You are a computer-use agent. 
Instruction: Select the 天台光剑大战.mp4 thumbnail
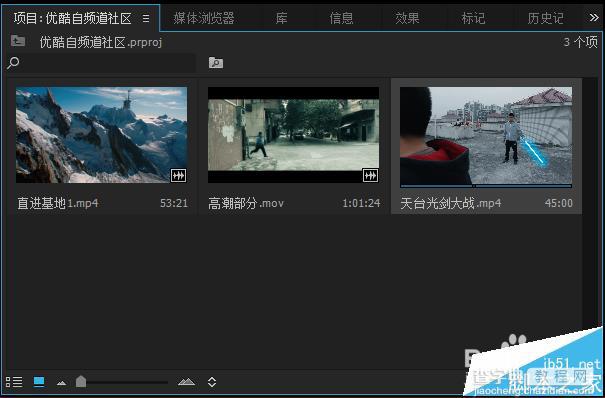(x=486, y=136)
